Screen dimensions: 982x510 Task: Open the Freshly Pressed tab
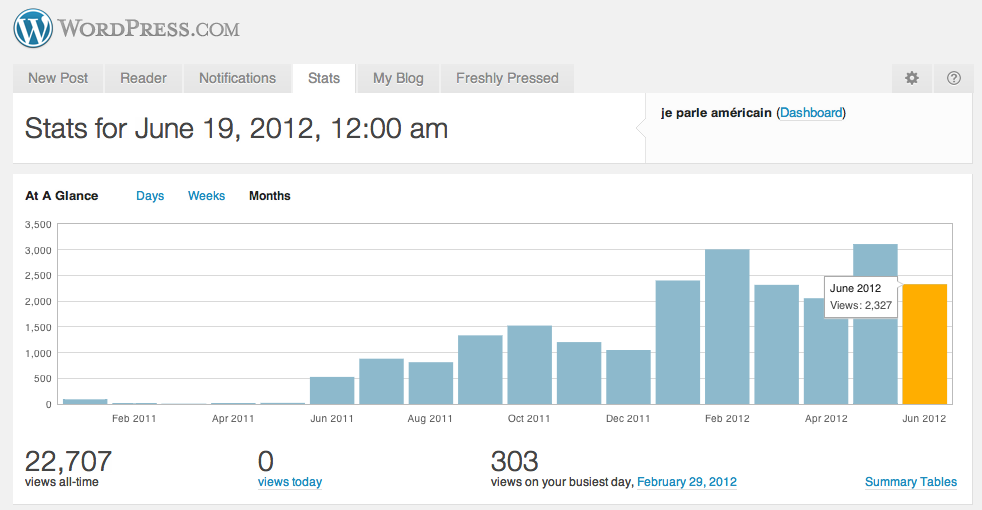[x=507, y=78]
